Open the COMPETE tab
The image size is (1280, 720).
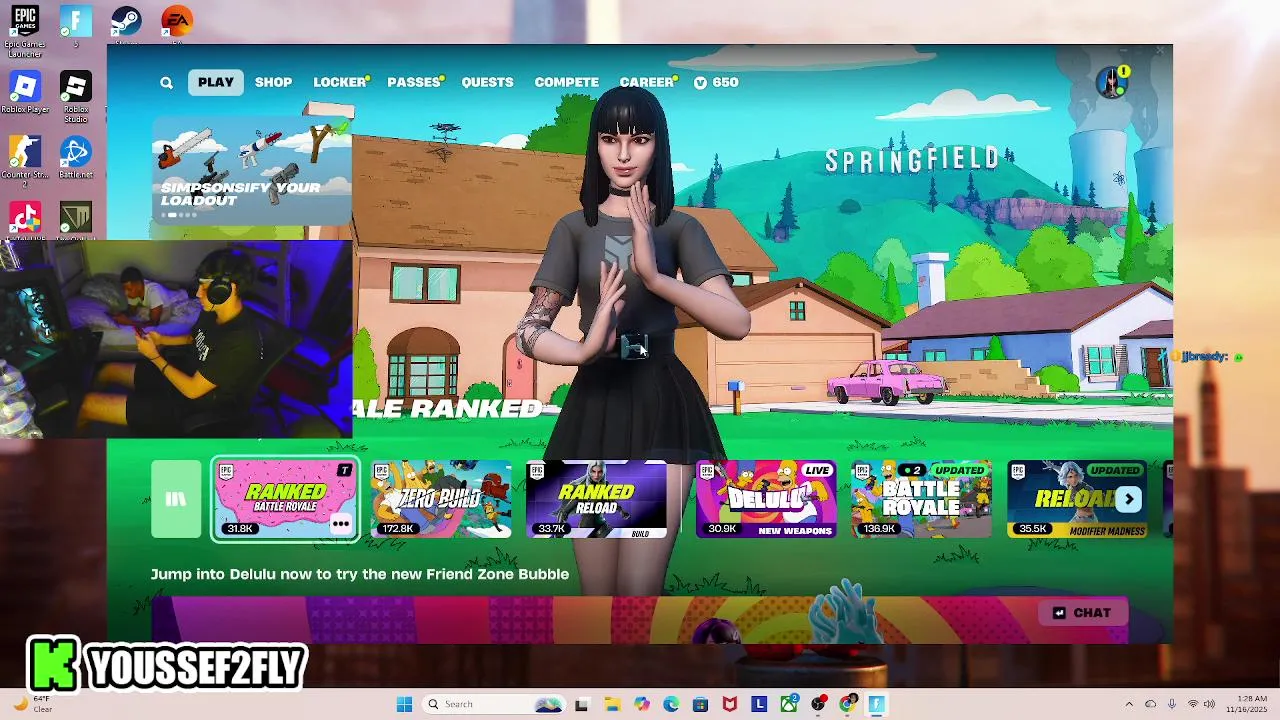click(566, 82)
